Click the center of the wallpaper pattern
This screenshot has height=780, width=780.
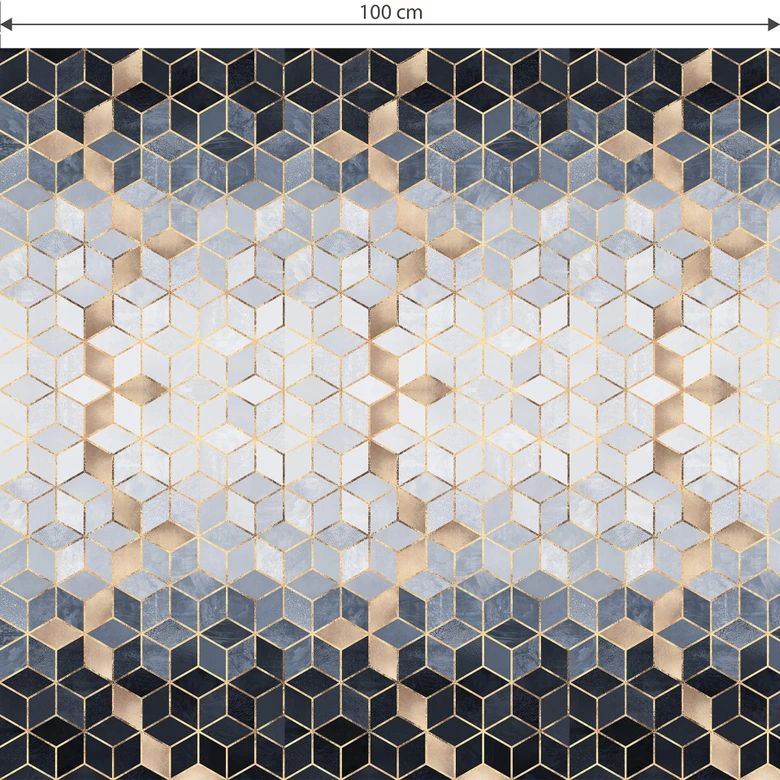coord(390,414)
